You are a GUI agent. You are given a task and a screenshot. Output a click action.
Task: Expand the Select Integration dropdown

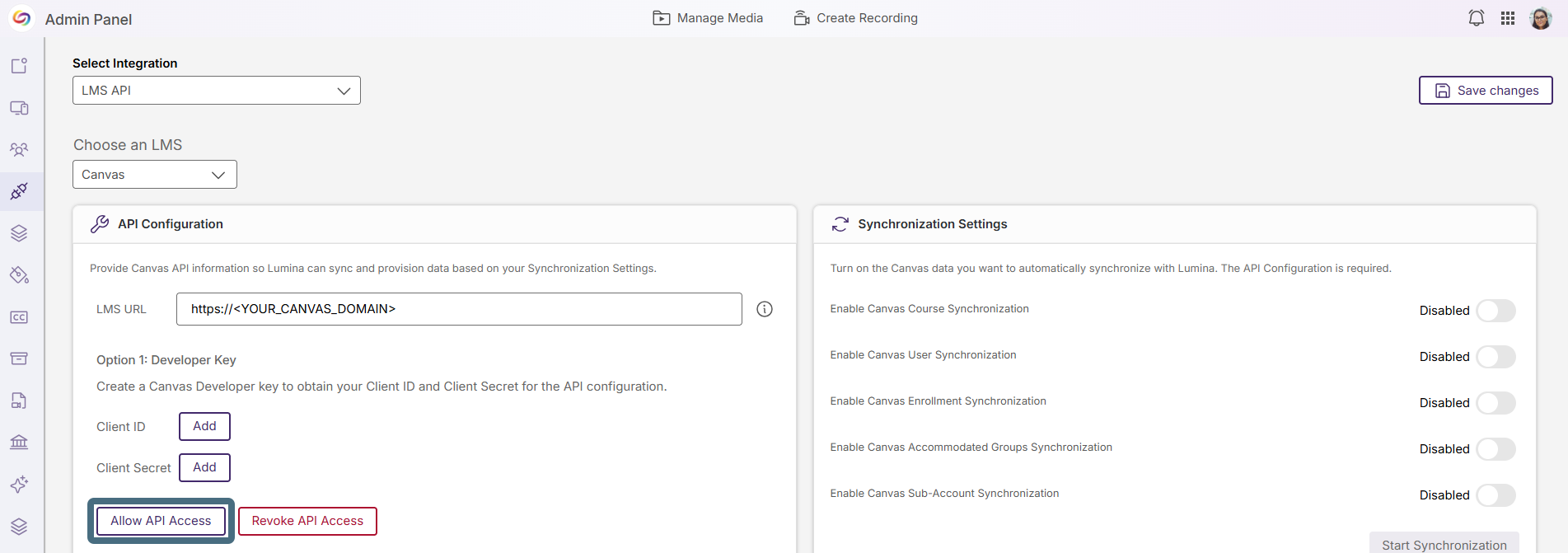pos(217,91)
